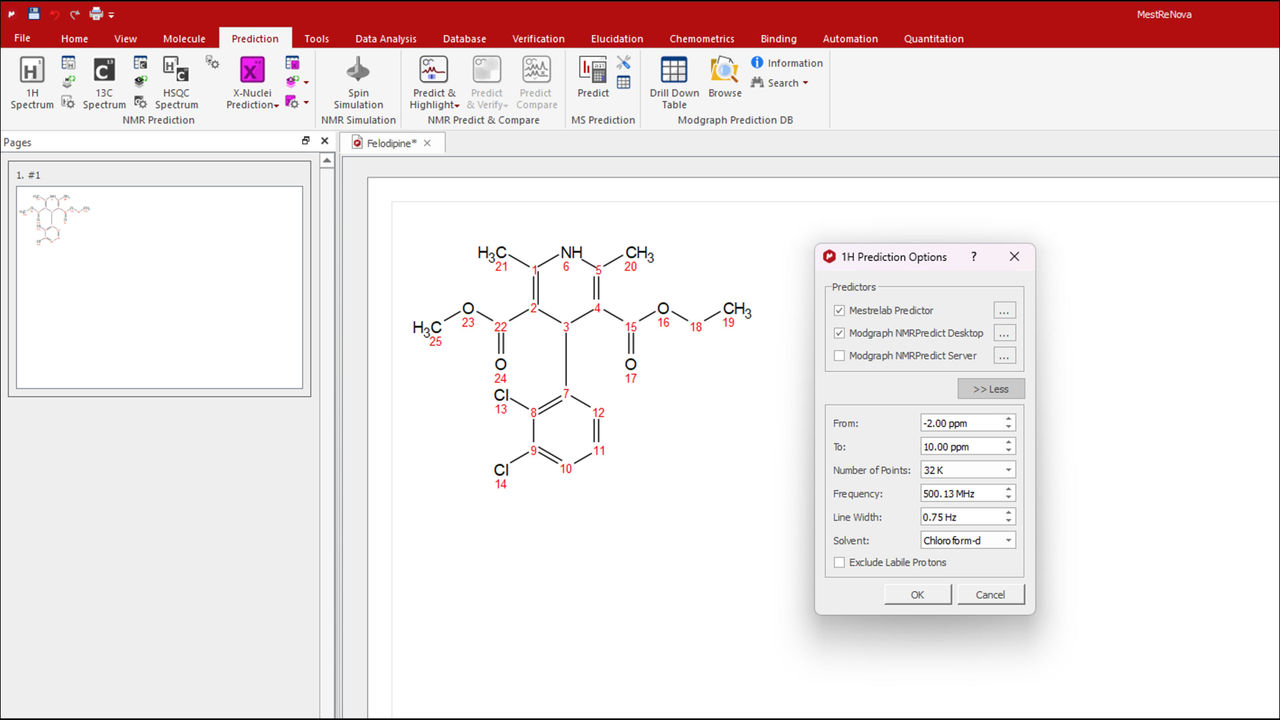Switch to the Molecule ribbon tab
The height and width of the screenshot is (720, 1280).
[x=184, y=39]
